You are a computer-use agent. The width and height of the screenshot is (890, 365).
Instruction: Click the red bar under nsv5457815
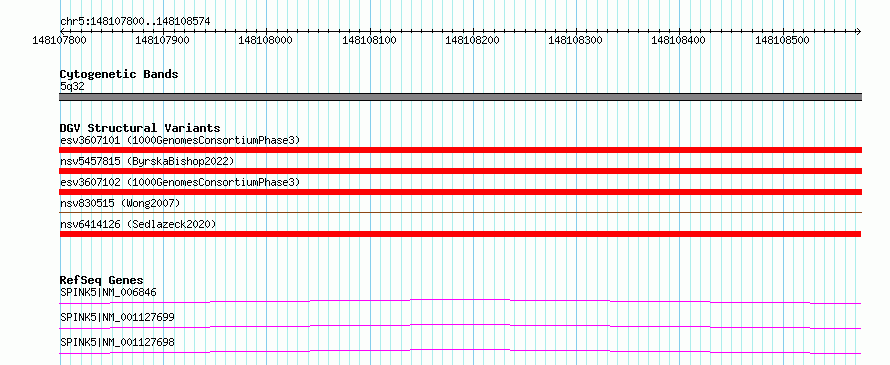tap(460, 171)
